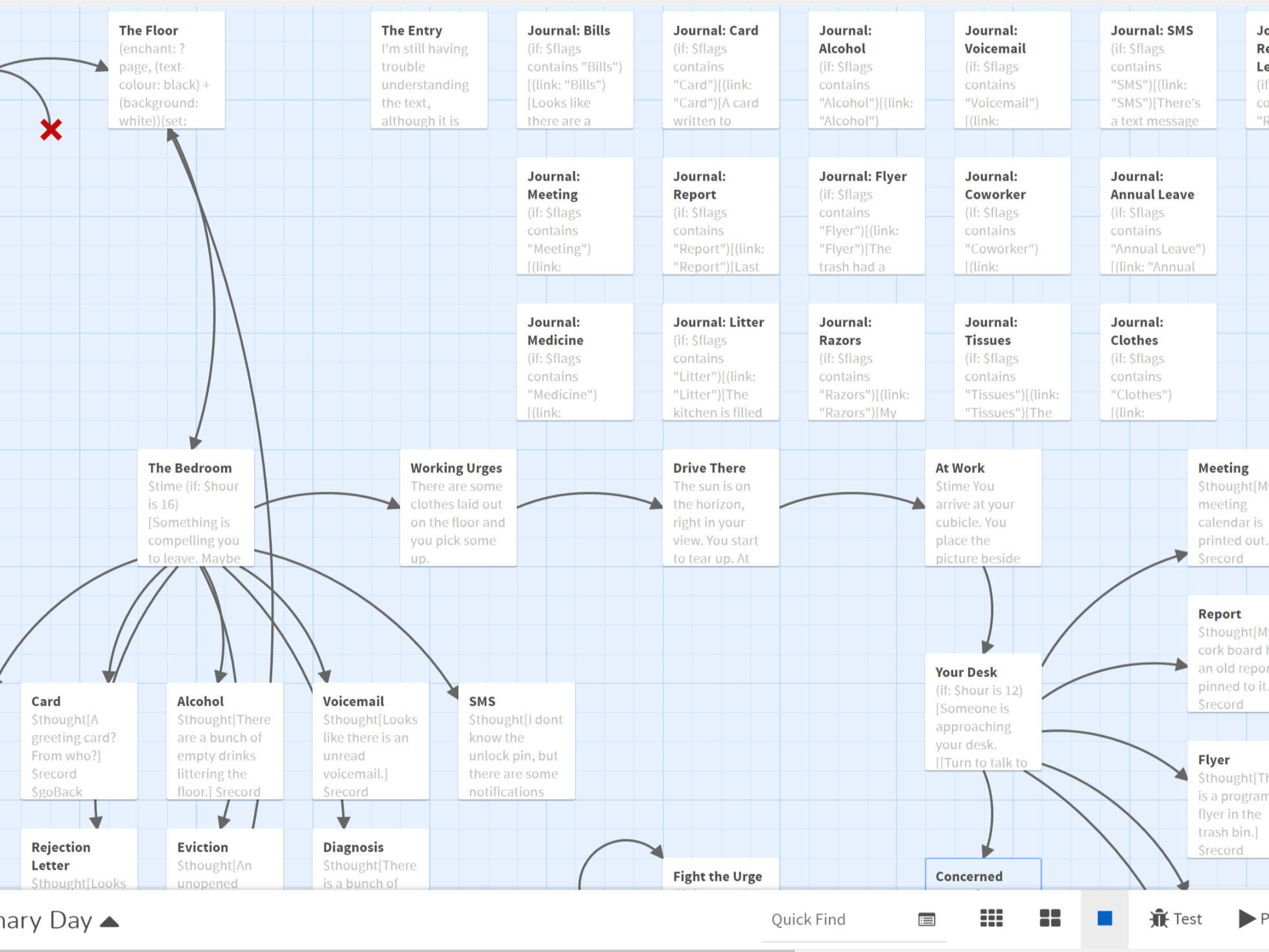1269x952 pixels.
Task: Select the Journal: Bills passage
Action: coord(575,70)
